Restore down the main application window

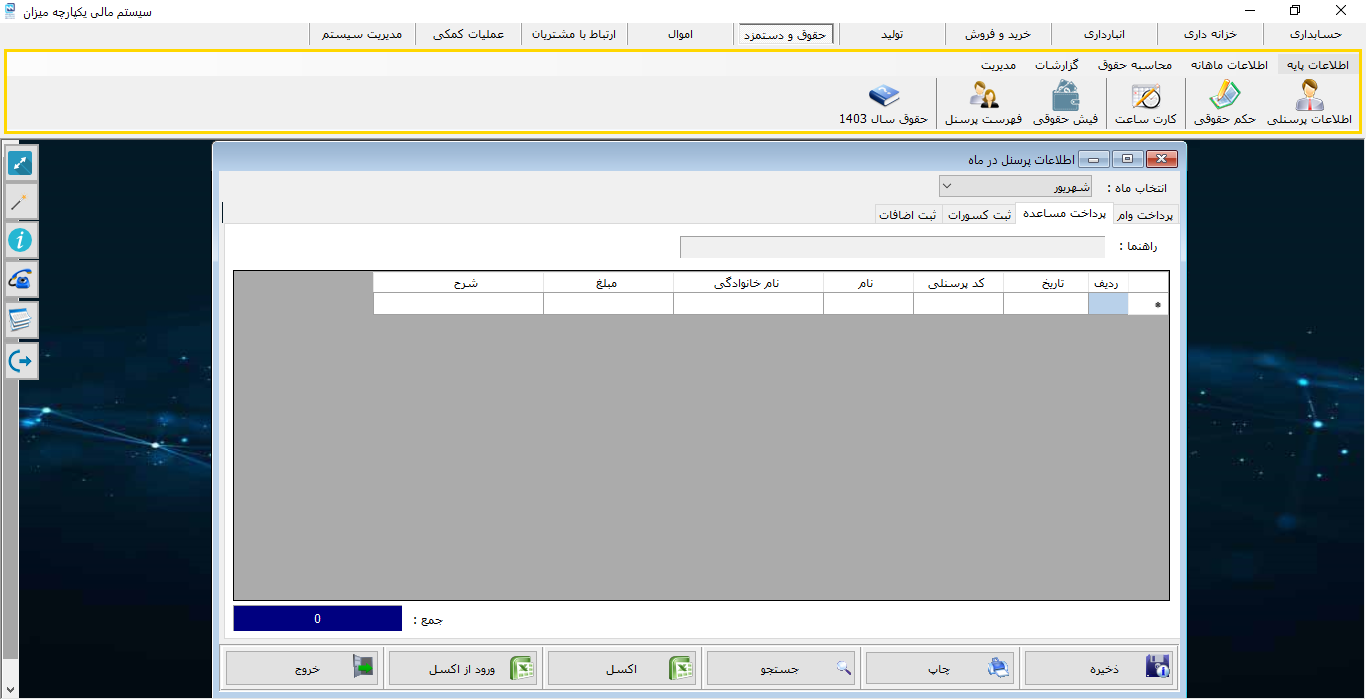(1295, 10)
